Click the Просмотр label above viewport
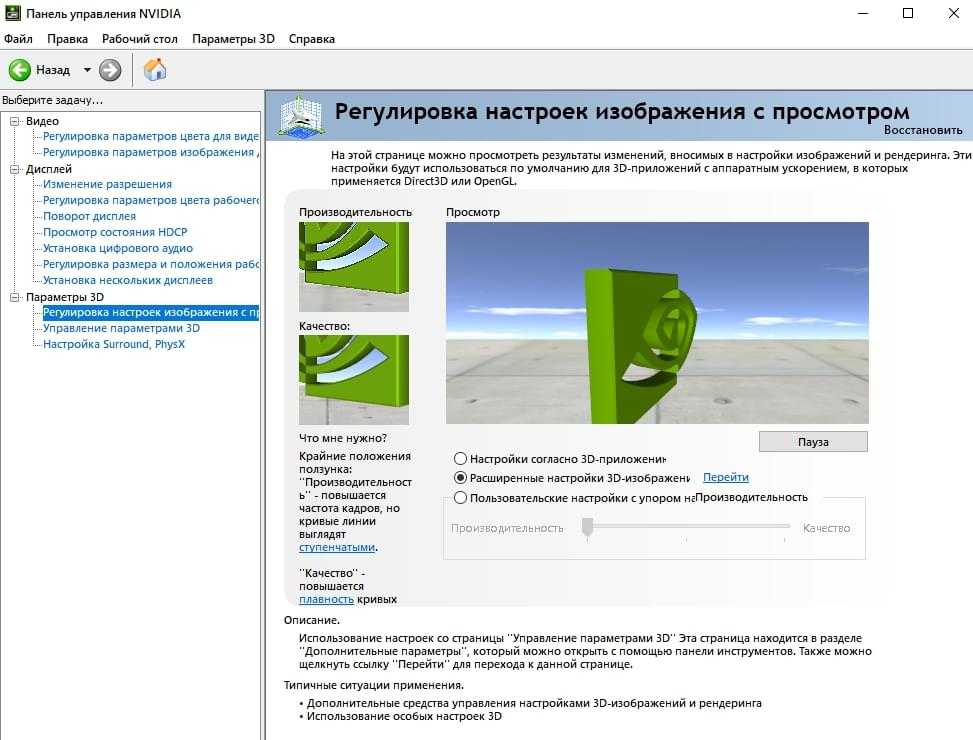Viewport: 973px width, 740px height. [x=473, y=212]
